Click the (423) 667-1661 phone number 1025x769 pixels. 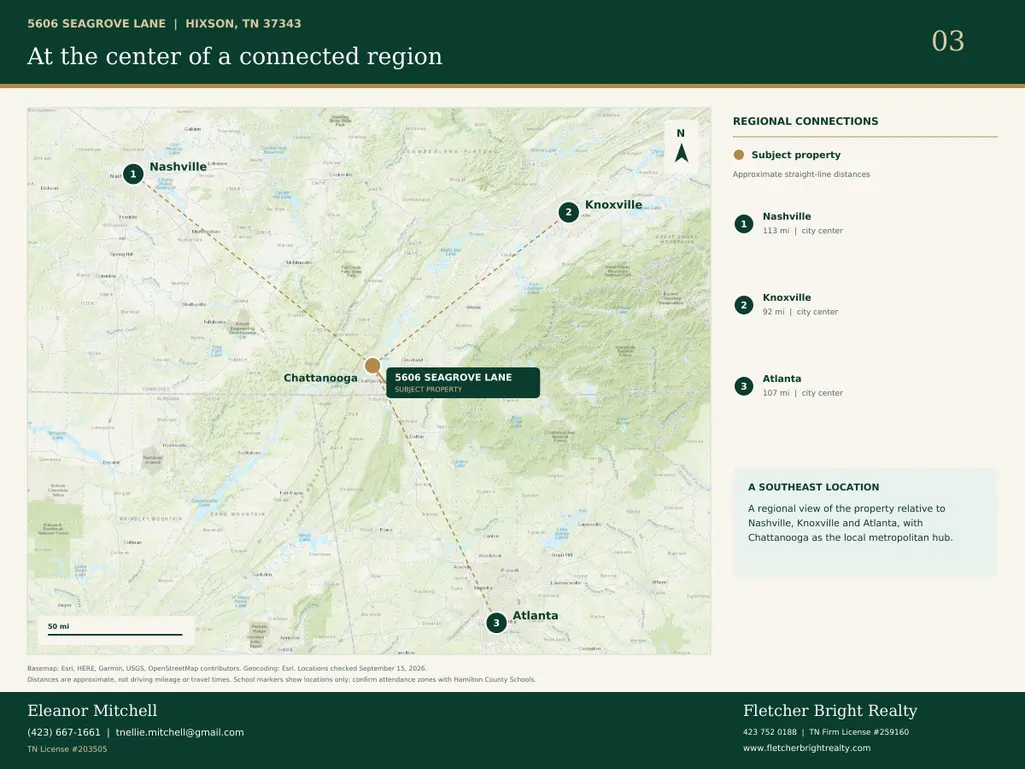pos(64,732)
